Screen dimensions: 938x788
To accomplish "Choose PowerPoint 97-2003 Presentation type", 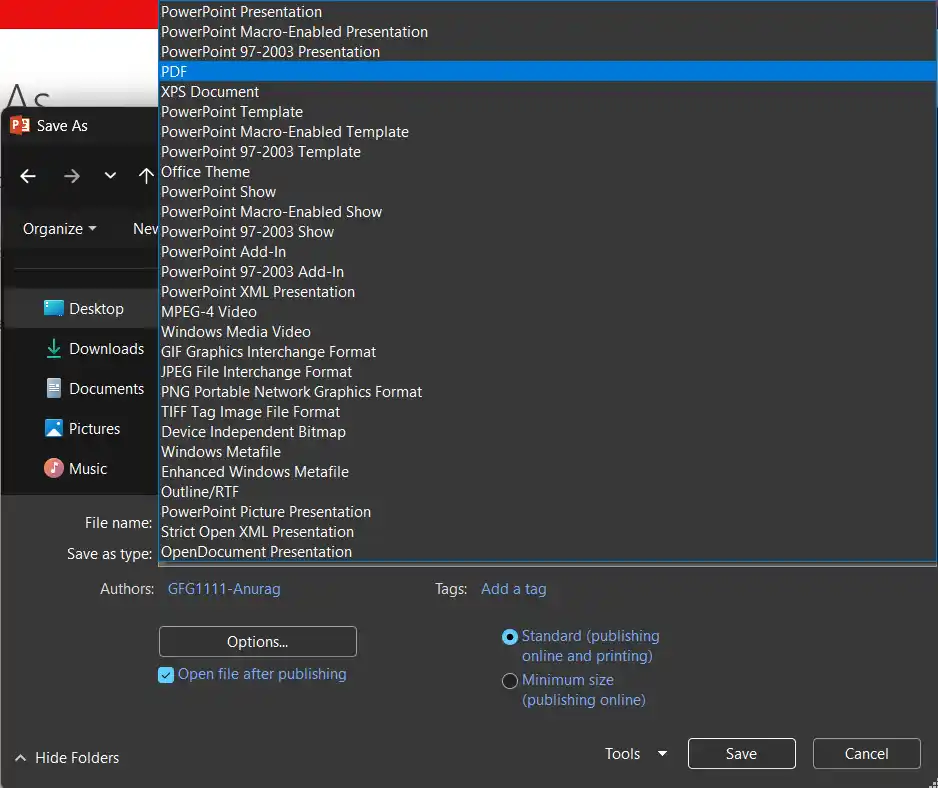I will pyautogui.click(x=547, y=52).
